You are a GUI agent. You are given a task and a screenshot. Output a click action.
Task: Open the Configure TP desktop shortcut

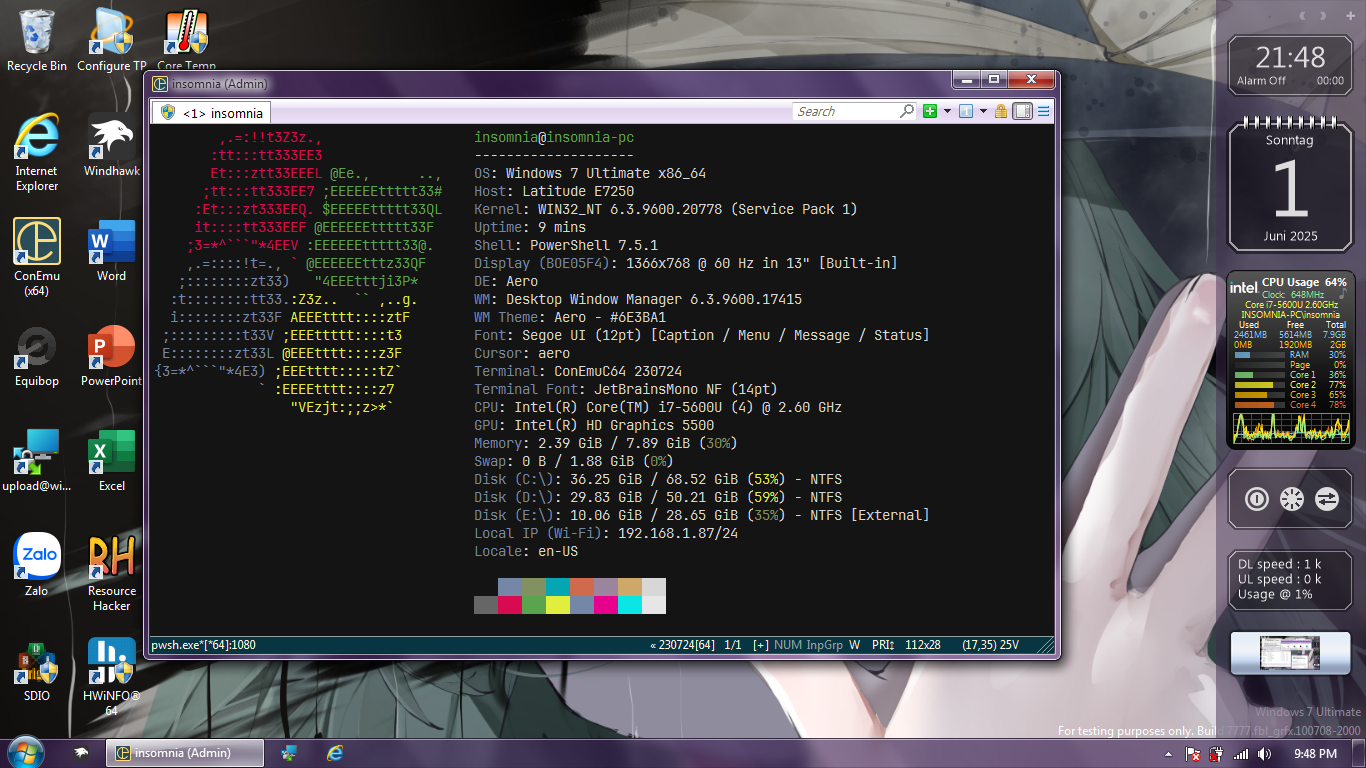click(111, 40)
